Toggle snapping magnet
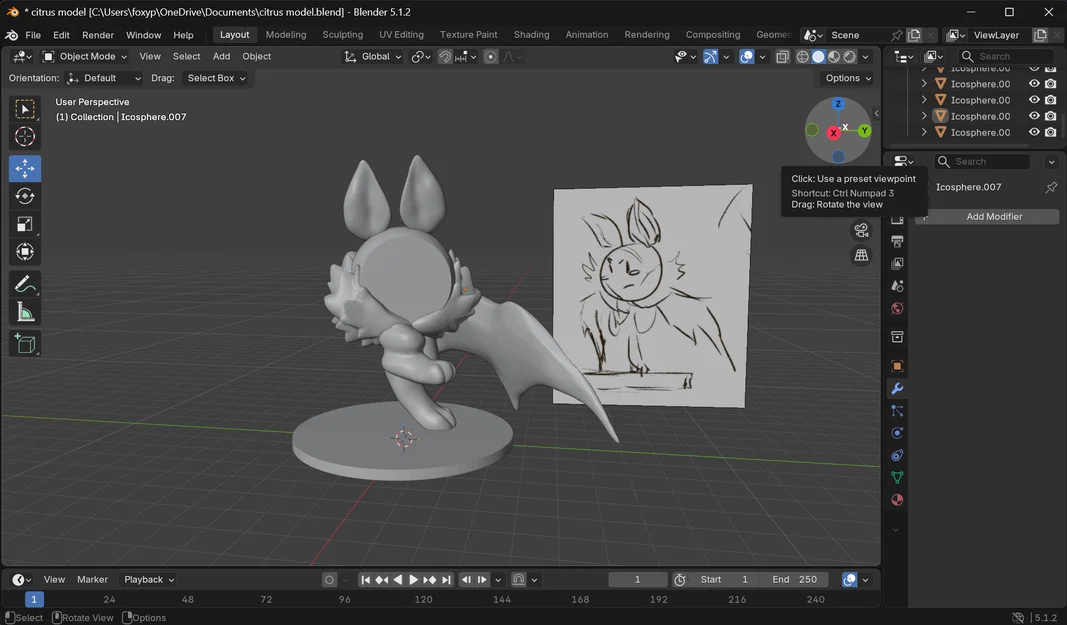The image size is (1067, 625). click(x=445, y=57)
